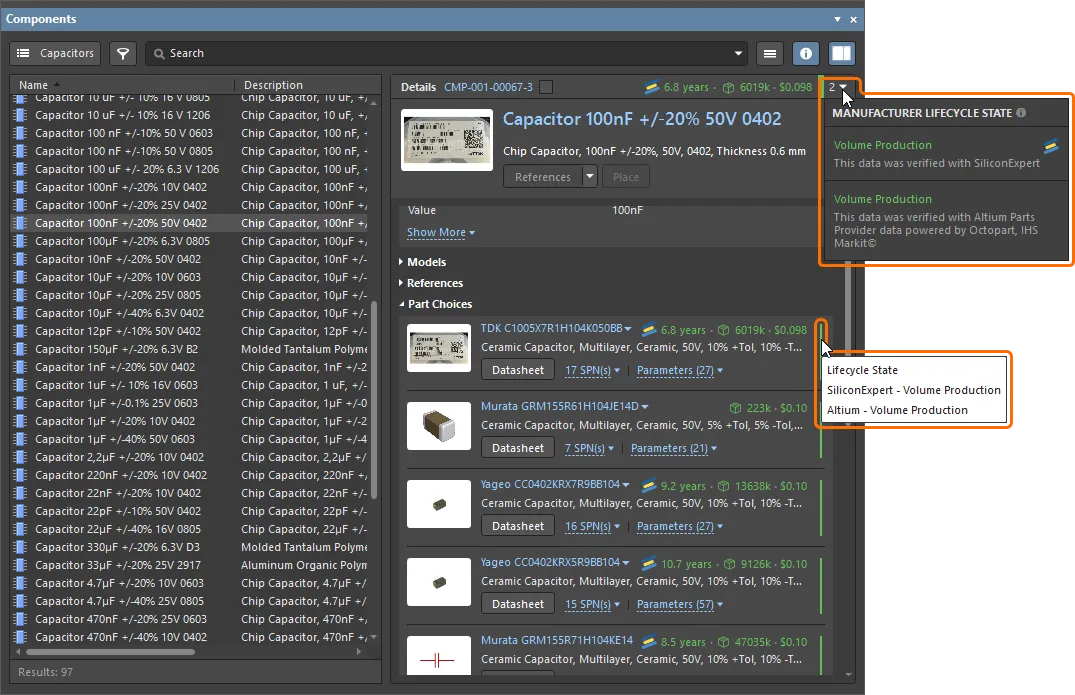Click the info icon beside Manufacturer Lifecycle State
The width and height of the screenshot is (1075, 695).
coord(1021,113)
